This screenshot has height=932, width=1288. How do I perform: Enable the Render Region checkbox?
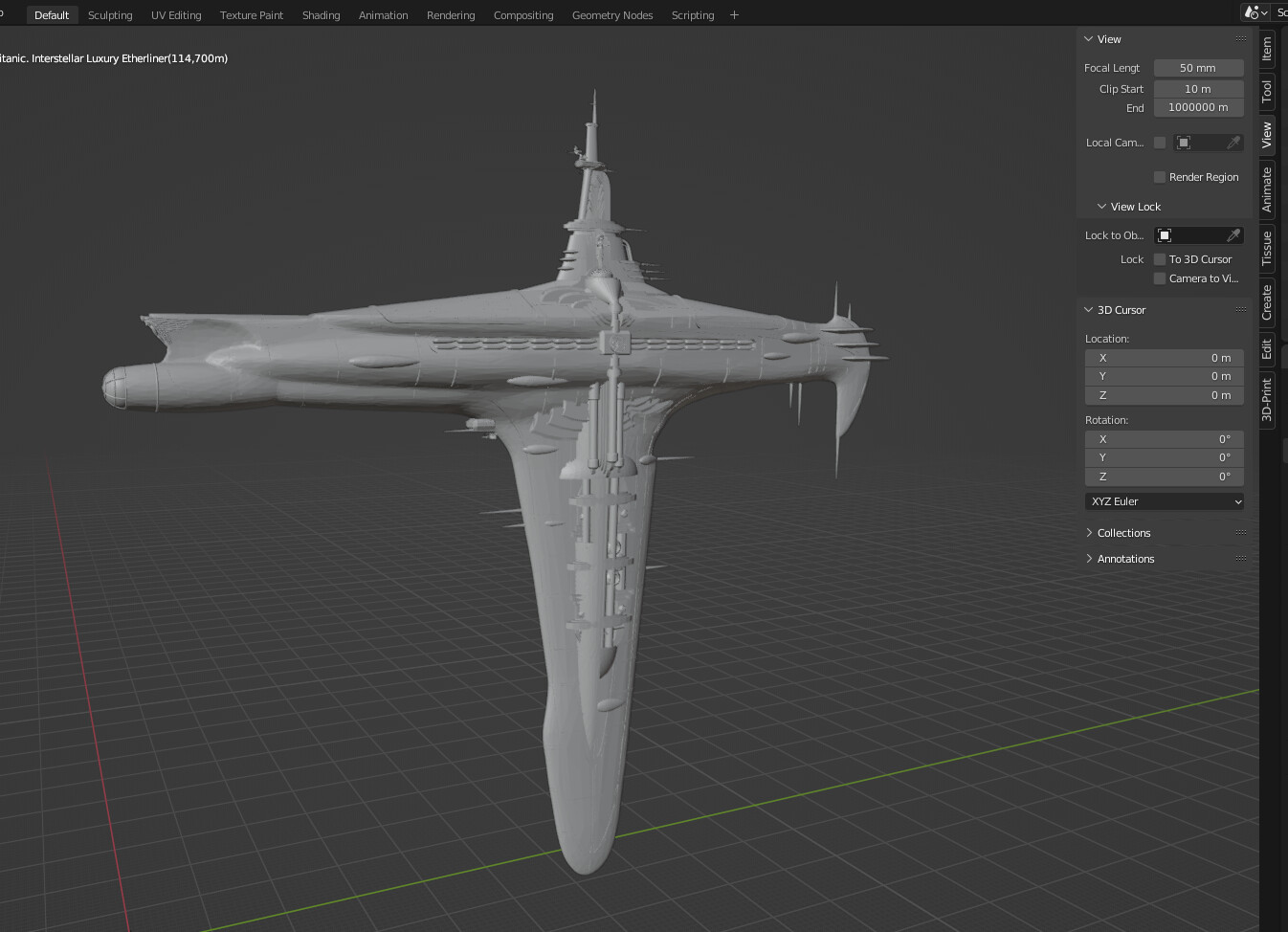(x=1160, y=176)
